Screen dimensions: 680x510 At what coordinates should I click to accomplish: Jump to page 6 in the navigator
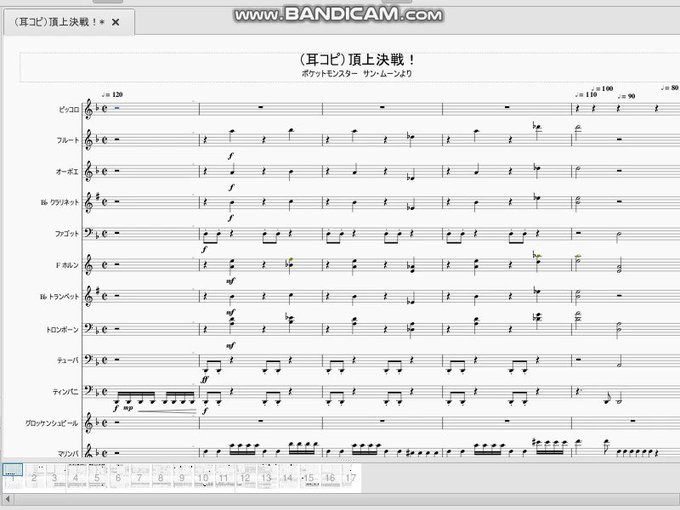pos(118,477)
